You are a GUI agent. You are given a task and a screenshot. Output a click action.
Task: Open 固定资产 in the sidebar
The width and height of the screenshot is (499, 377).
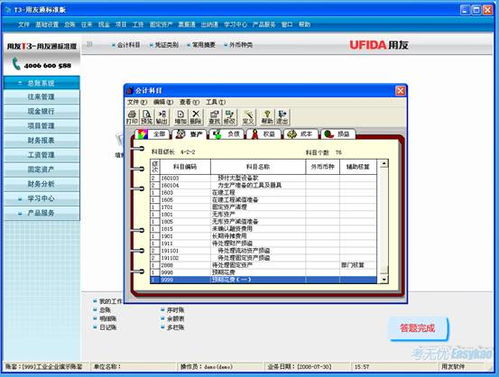(x=41, y=170)
